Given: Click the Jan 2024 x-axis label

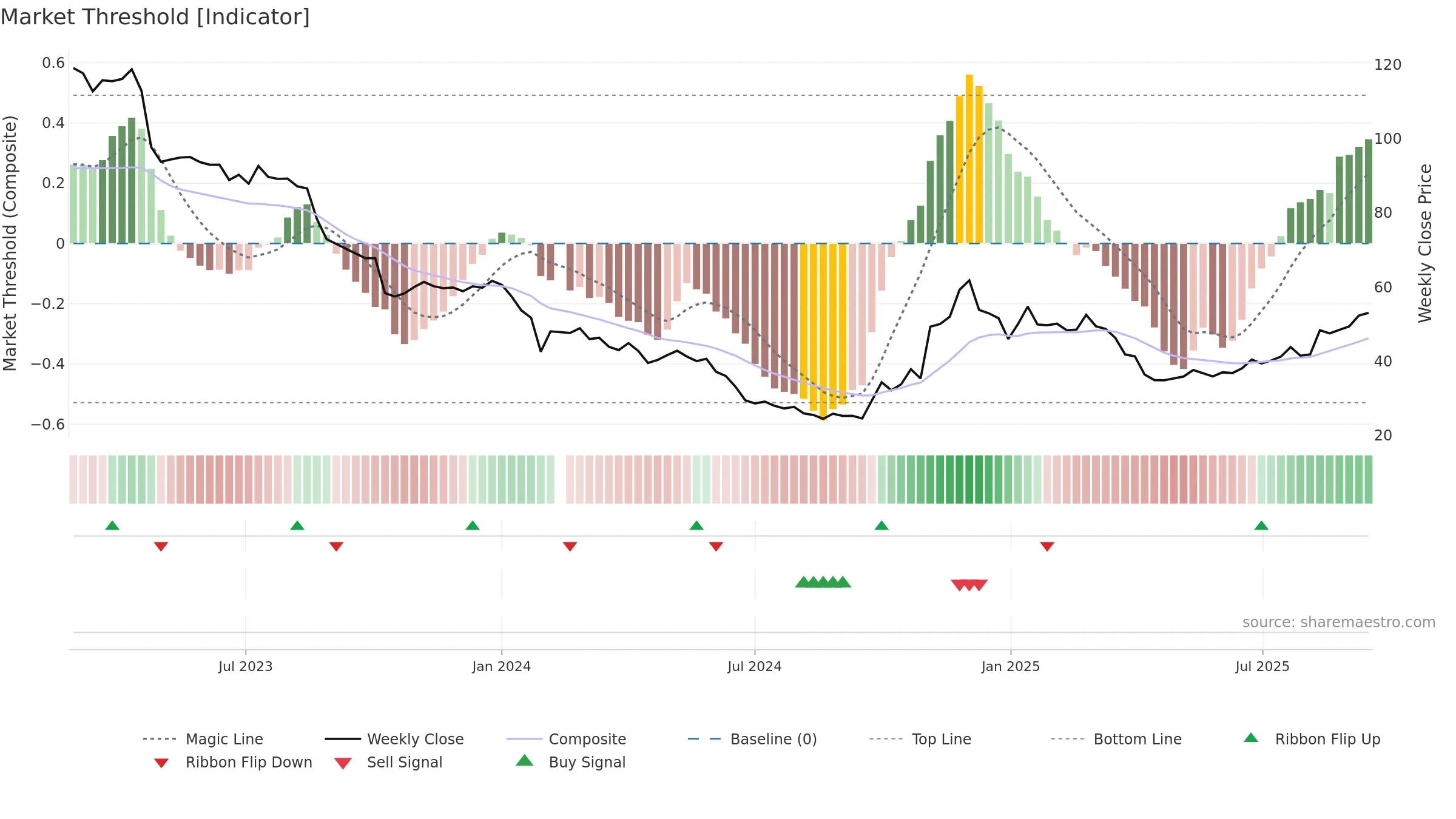Looking at the screenshot, I should coord(502,666).
